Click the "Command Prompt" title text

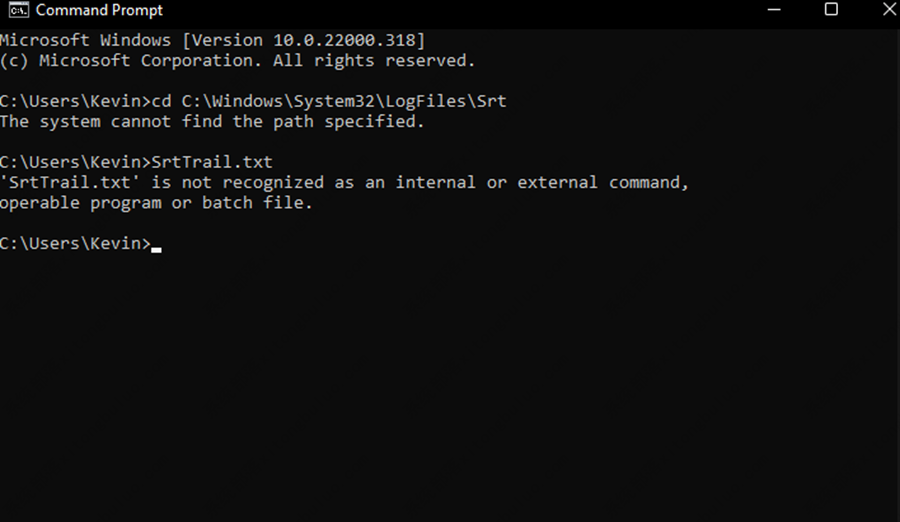(x=99, y=11)
